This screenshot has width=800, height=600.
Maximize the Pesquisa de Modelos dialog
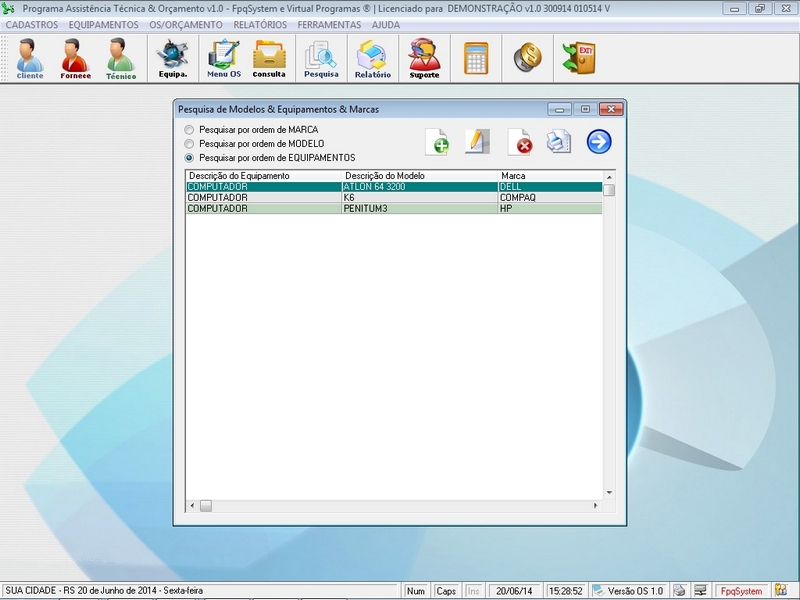coord(585,109)
